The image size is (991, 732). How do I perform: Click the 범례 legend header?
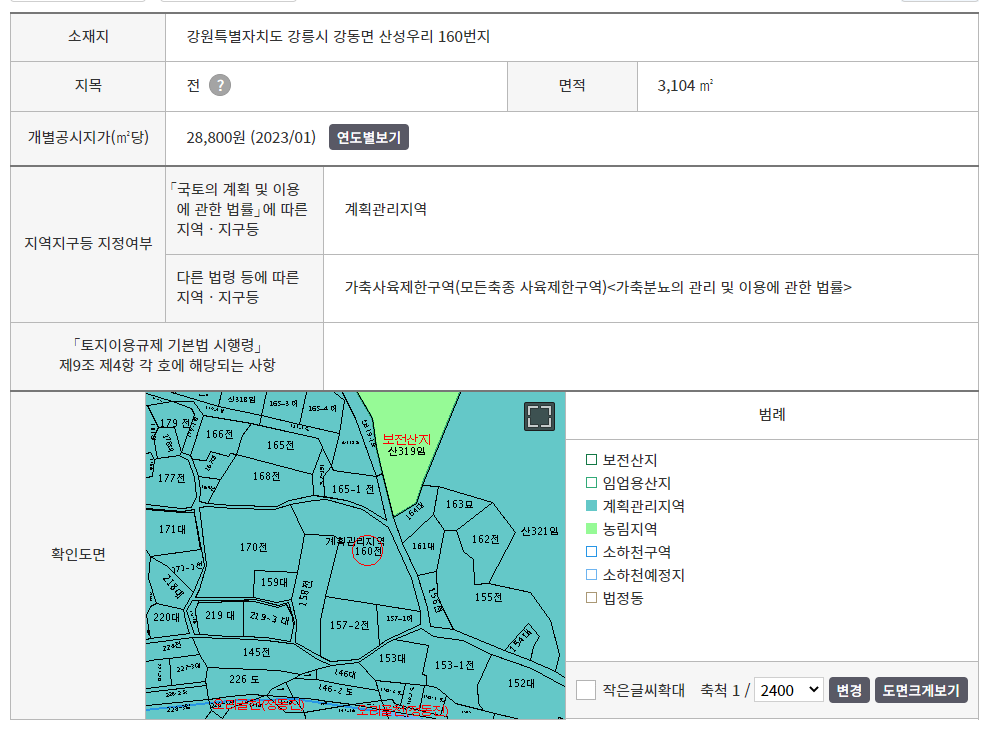point(772,415)
